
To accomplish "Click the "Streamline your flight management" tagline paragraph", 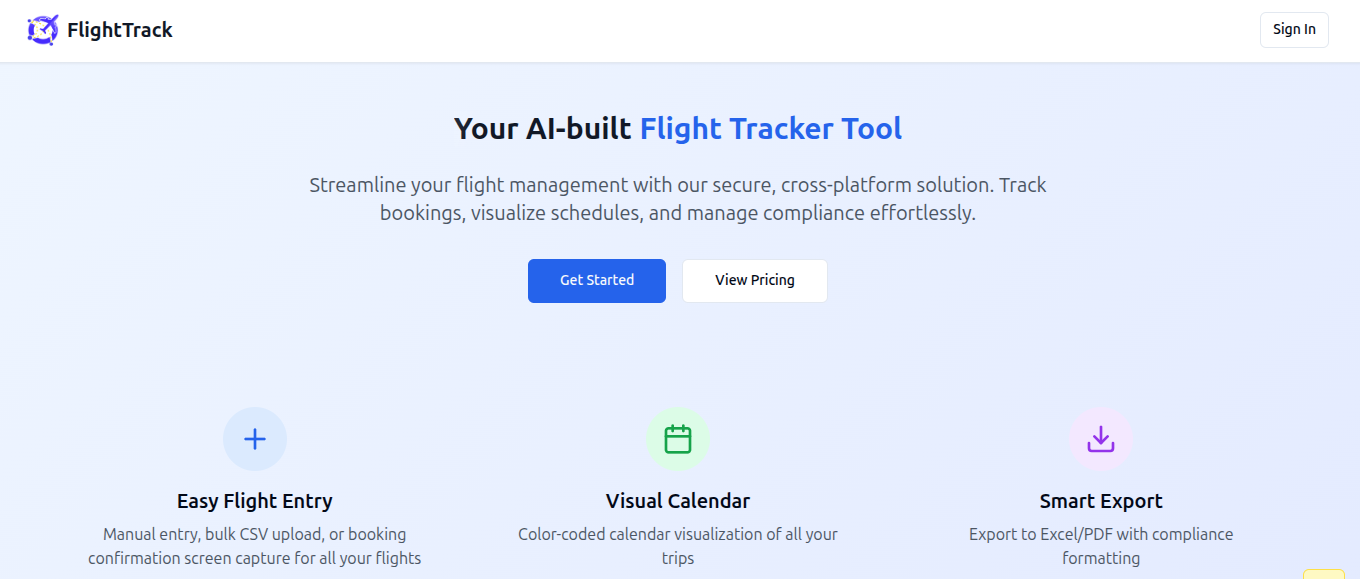I will [x=678, y=199].
